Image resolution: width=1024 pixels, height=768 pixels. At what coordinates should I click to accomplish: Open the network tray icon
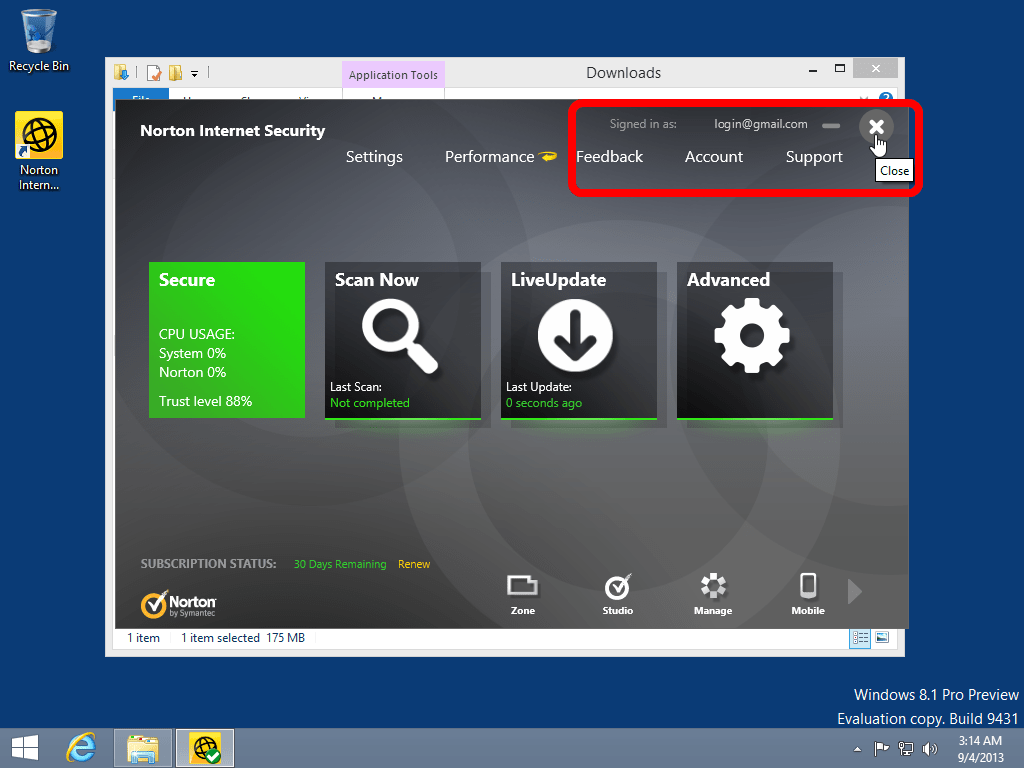point(906,749)
